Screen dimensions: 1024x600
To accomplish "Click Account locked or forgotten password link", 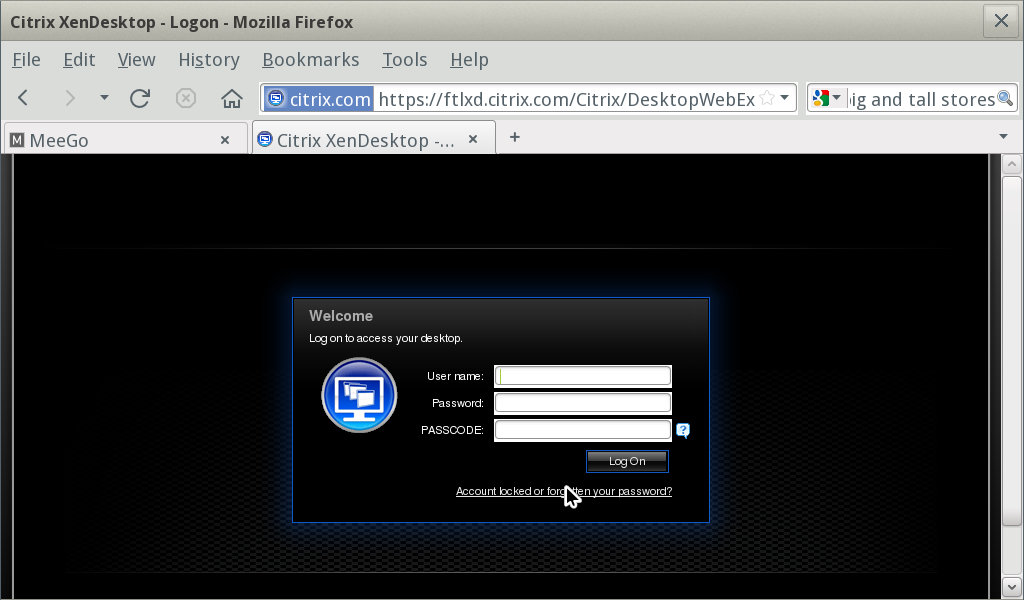I will point(563,492).
